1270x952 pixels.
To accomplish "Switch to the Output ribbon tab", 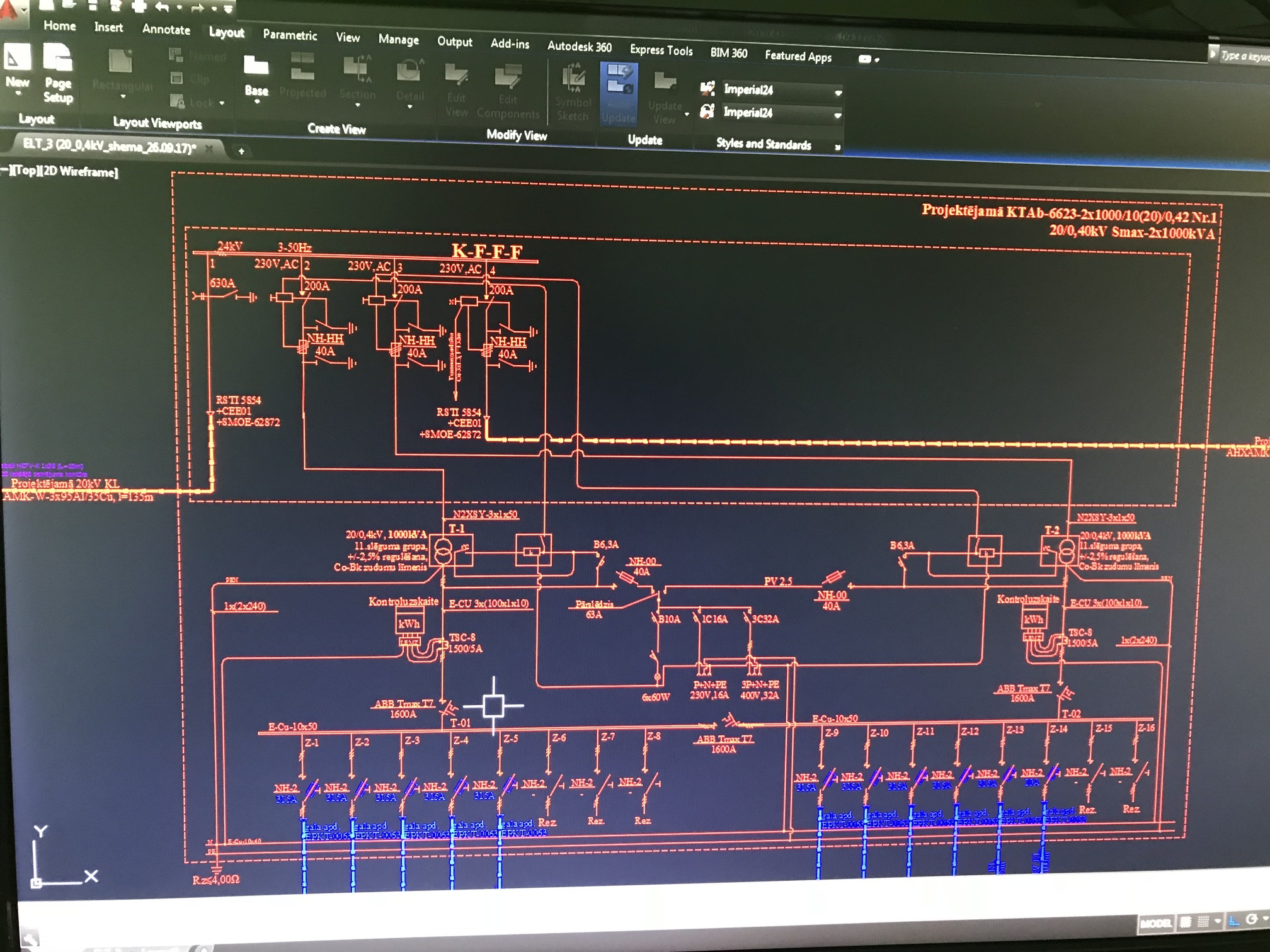I will 455,41.
